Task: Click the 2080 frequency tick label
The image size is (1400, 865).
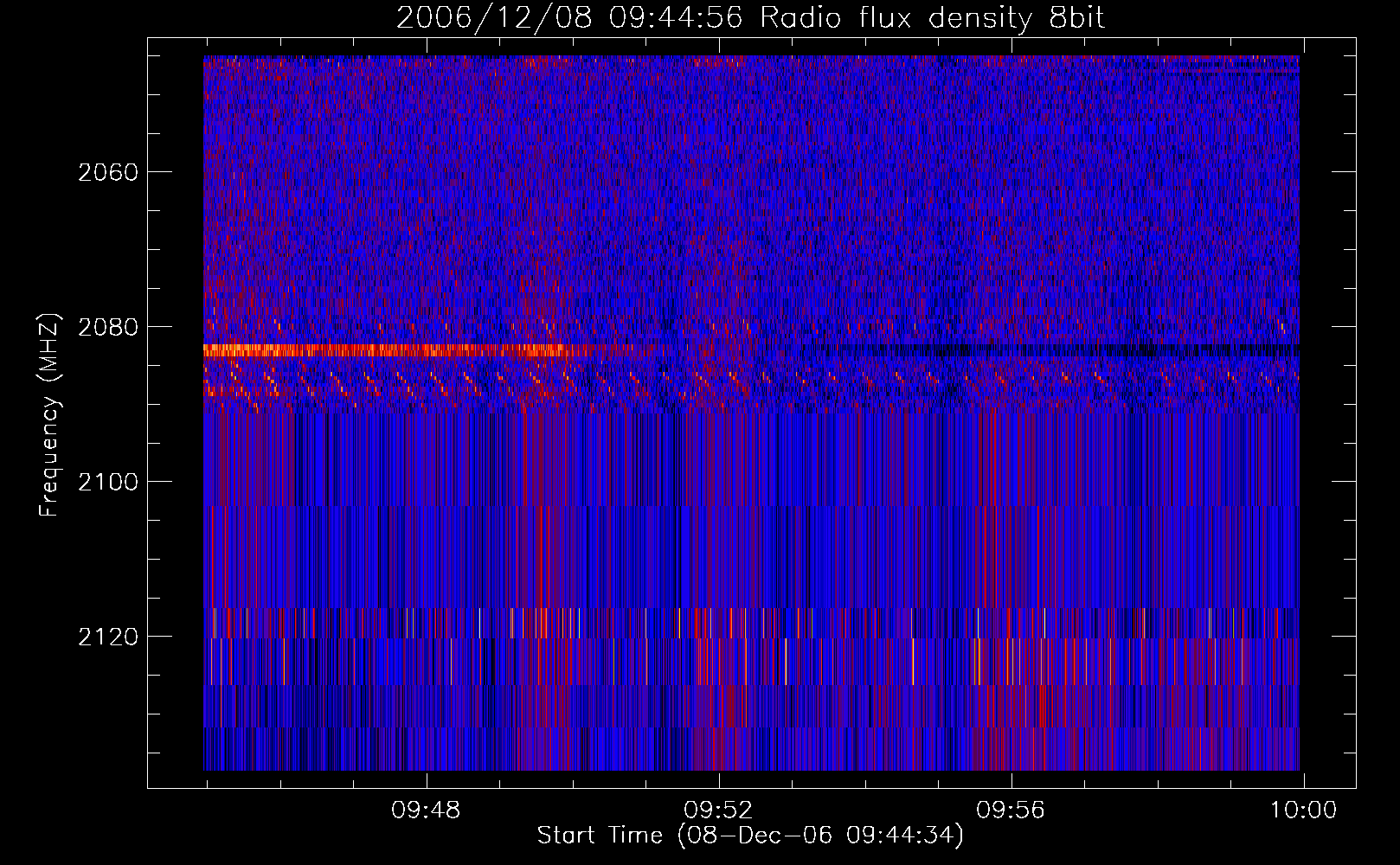Action: (x=108, y=327)
